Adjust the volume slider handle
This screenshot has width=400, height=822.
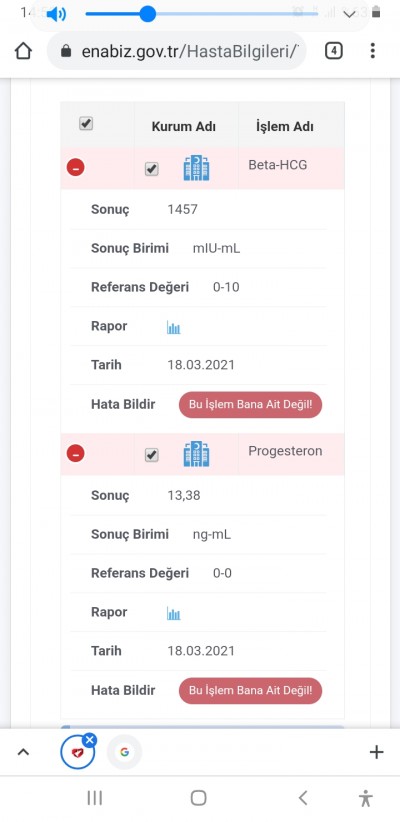click(x=148, y=14)
